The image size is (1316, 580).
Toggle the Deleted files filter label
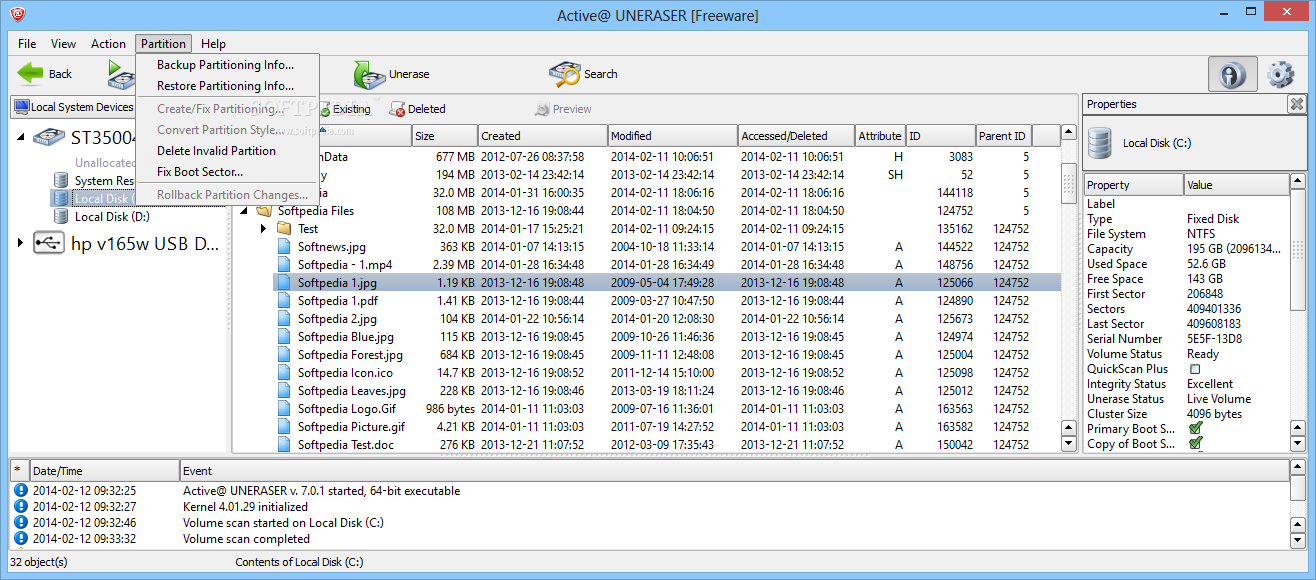tap(426, 109)
